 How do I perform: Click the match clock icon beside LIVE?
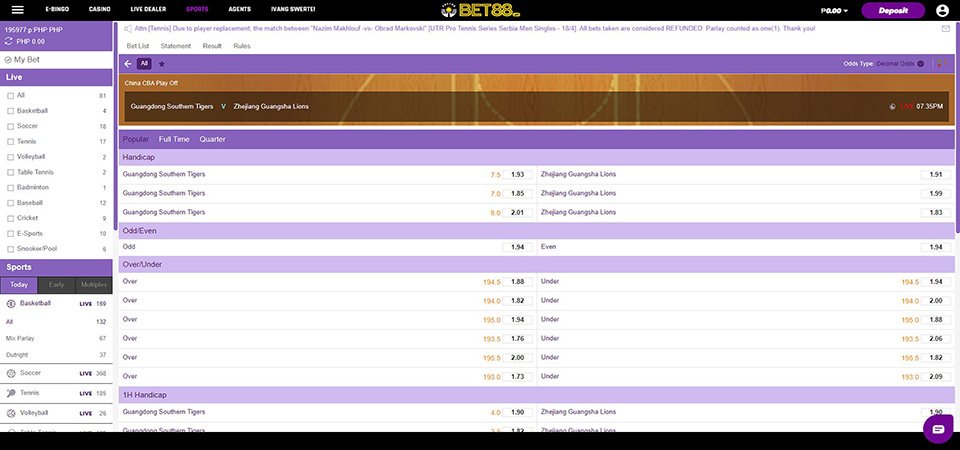[893, 107]
